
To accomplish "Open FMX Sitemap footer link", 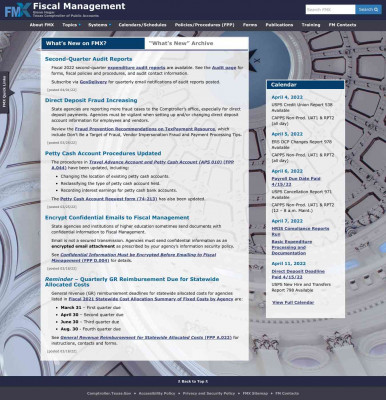I will pos(255,394).
